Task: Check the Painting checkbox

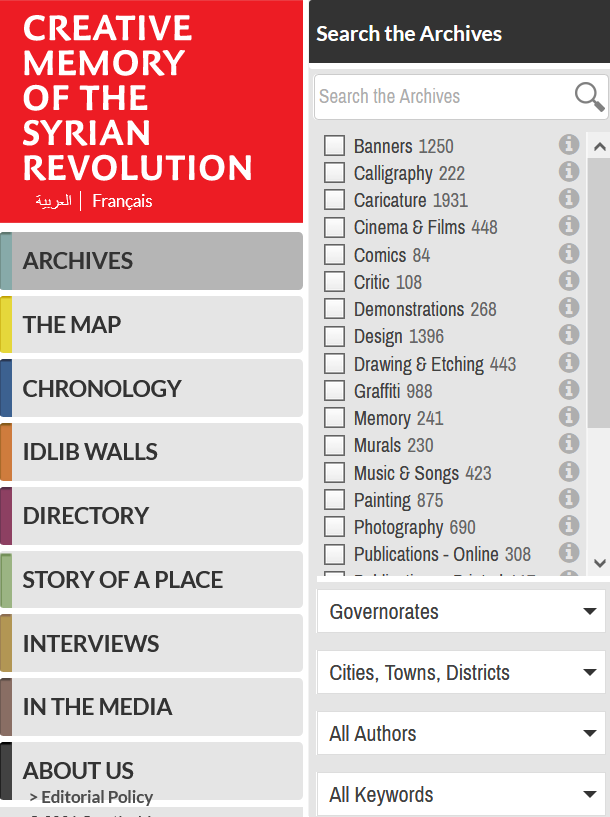Action: coord(334,499)
